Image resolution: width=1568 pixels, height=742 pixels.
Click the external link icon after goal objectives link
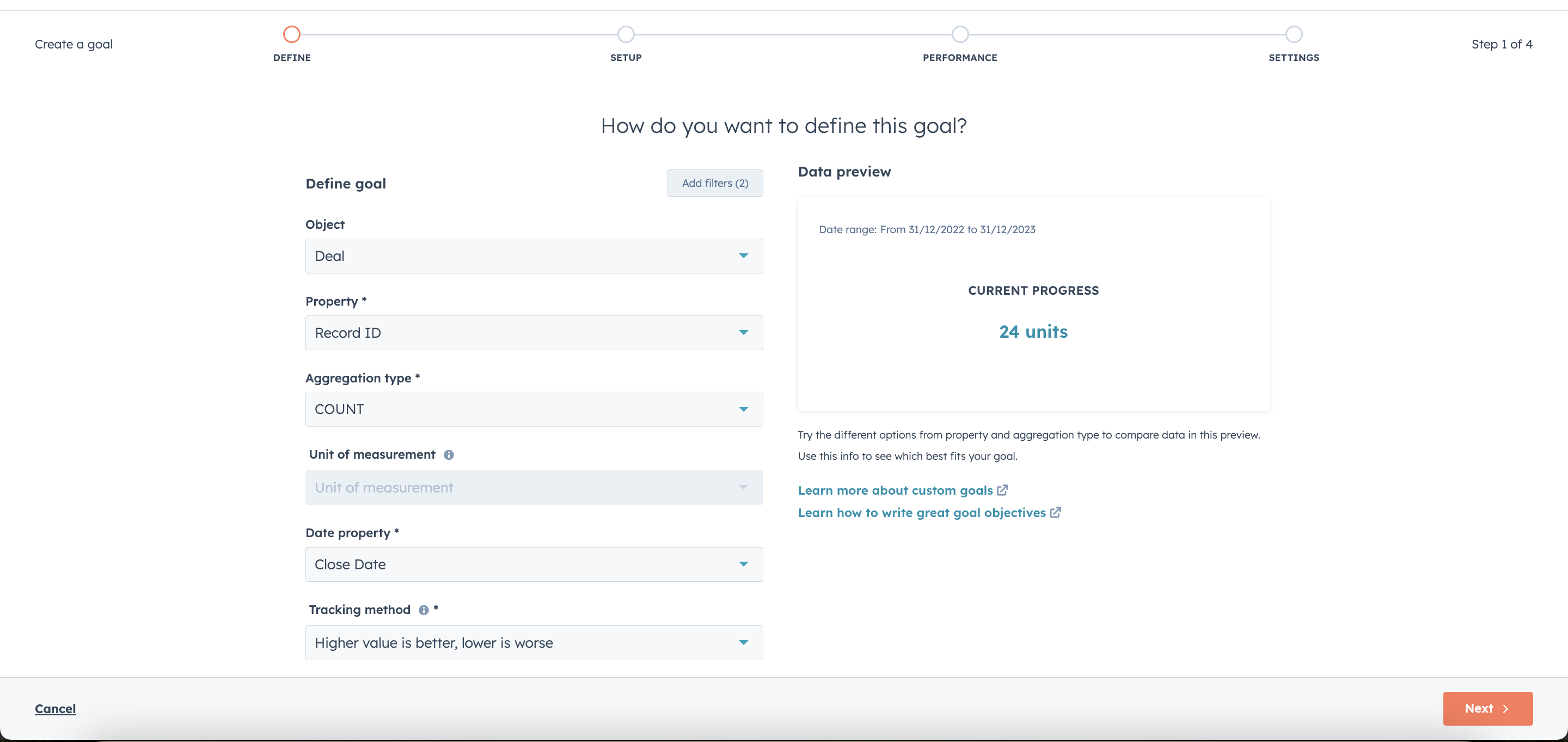1055,513
